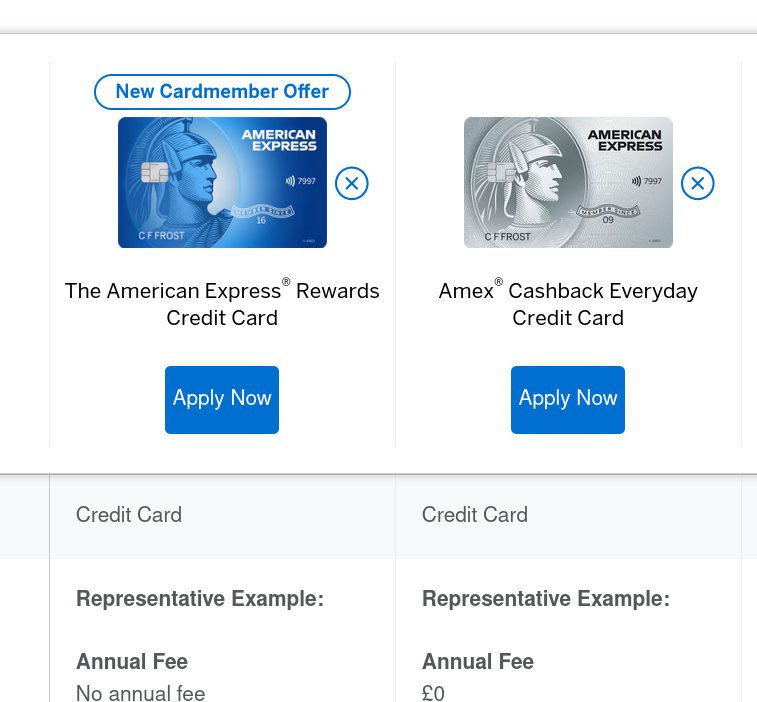Screen dimensions: 757x702
Task: Click the contactless symbol on the silver card
Action: (636, 181)
